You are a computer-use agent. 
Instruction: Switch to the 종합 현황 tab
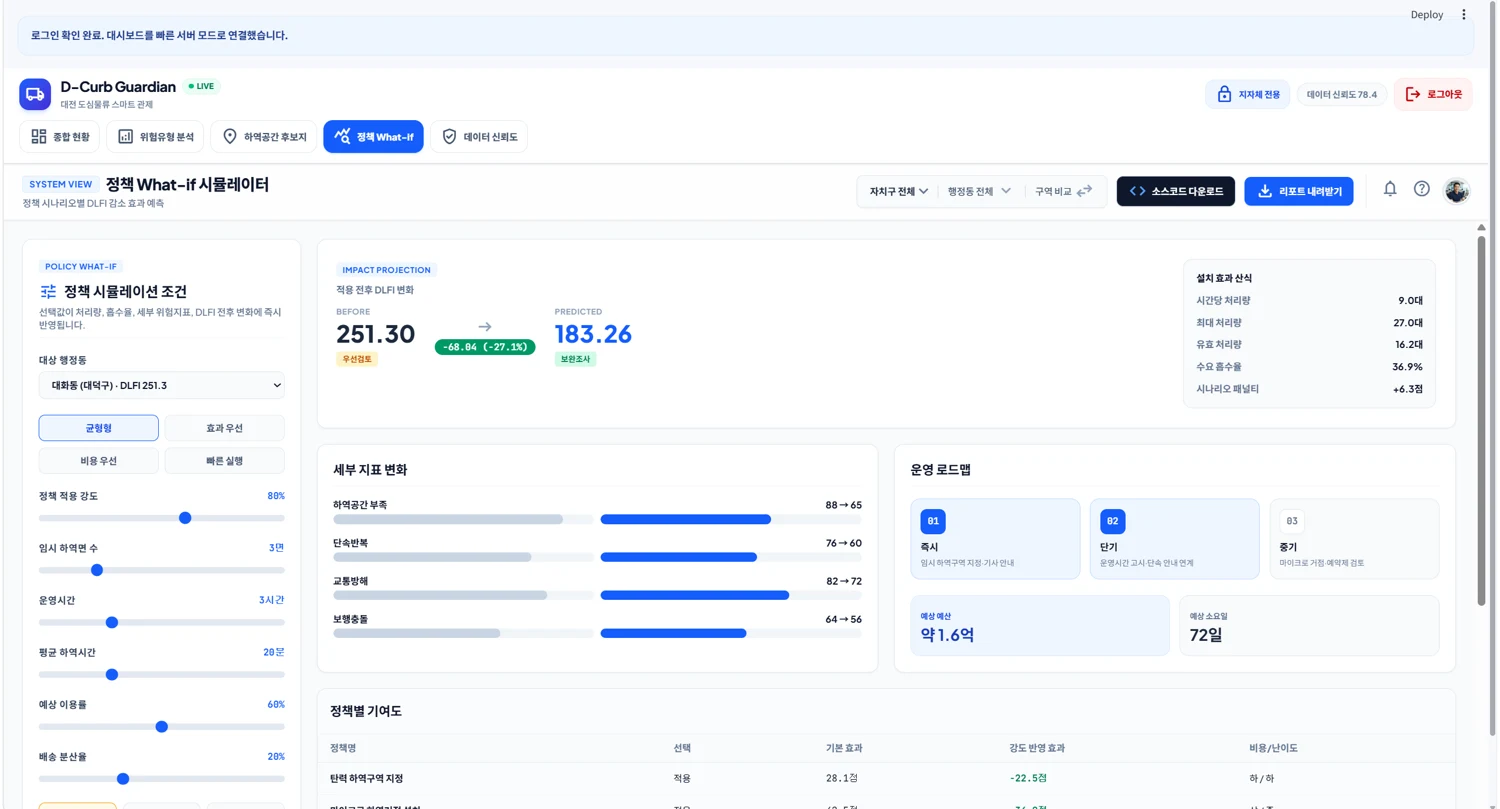[x=60, y=137]
